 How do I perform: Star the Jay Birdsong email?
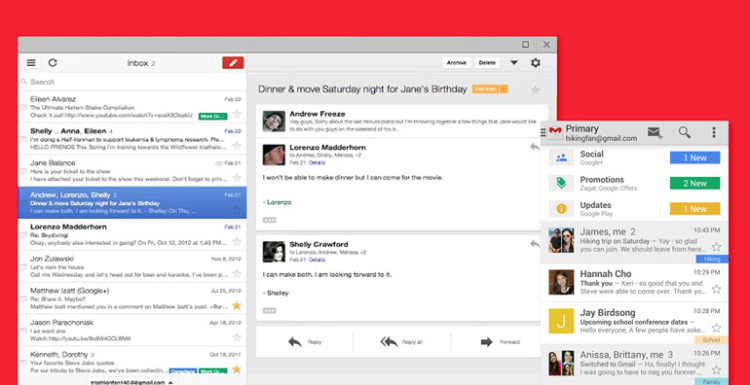(x=716, y=328)
